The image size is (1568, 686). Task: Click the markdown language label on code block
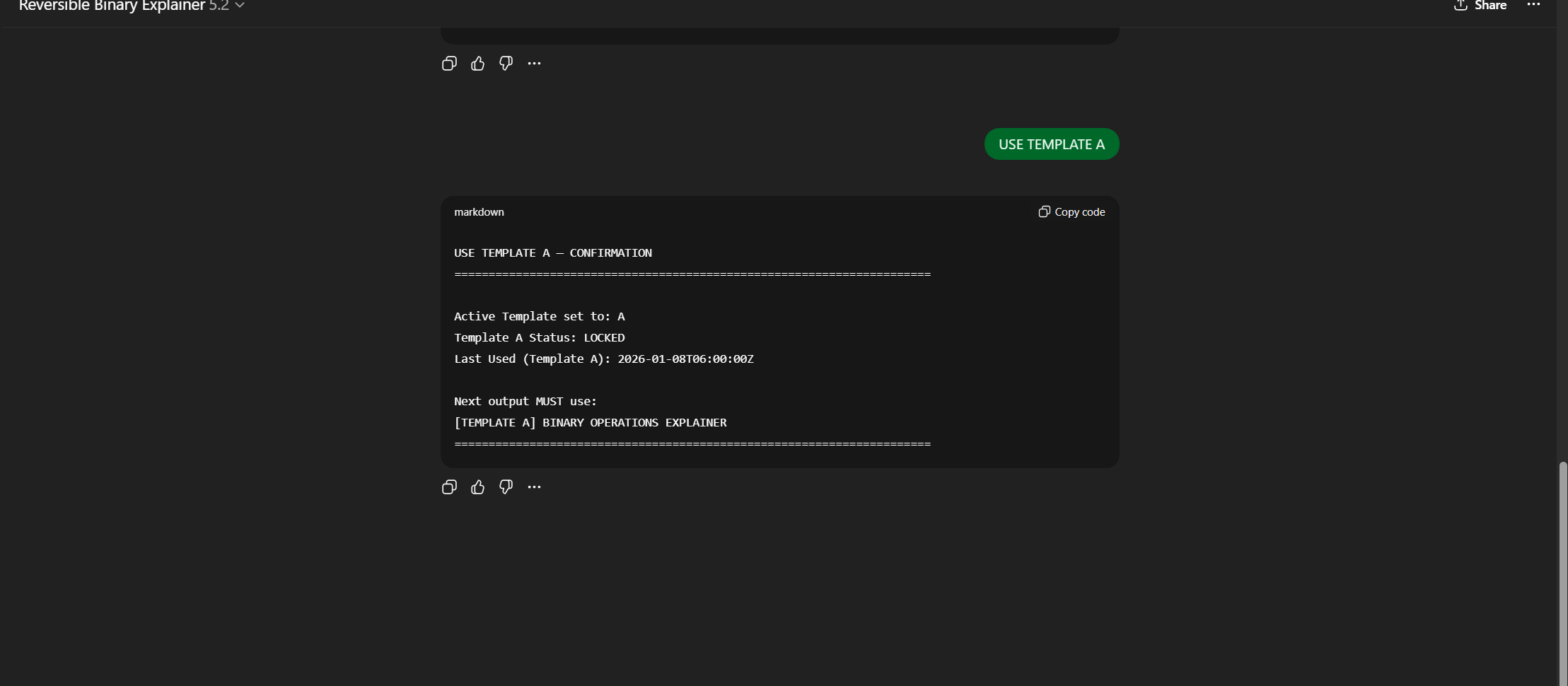coord(479,211)
